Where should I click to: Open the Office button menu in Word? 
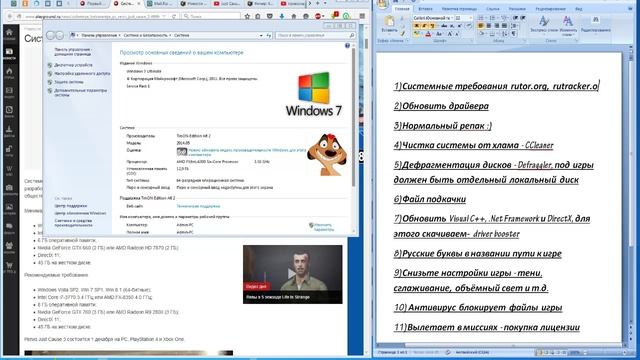382,4
